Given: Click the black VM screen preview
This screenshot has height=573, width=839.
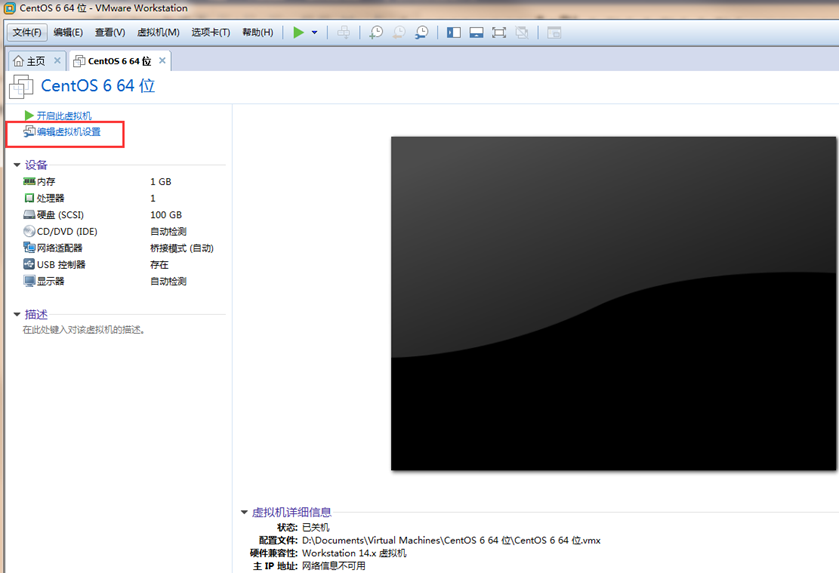Looking at the screenshot, I should 613,303.
